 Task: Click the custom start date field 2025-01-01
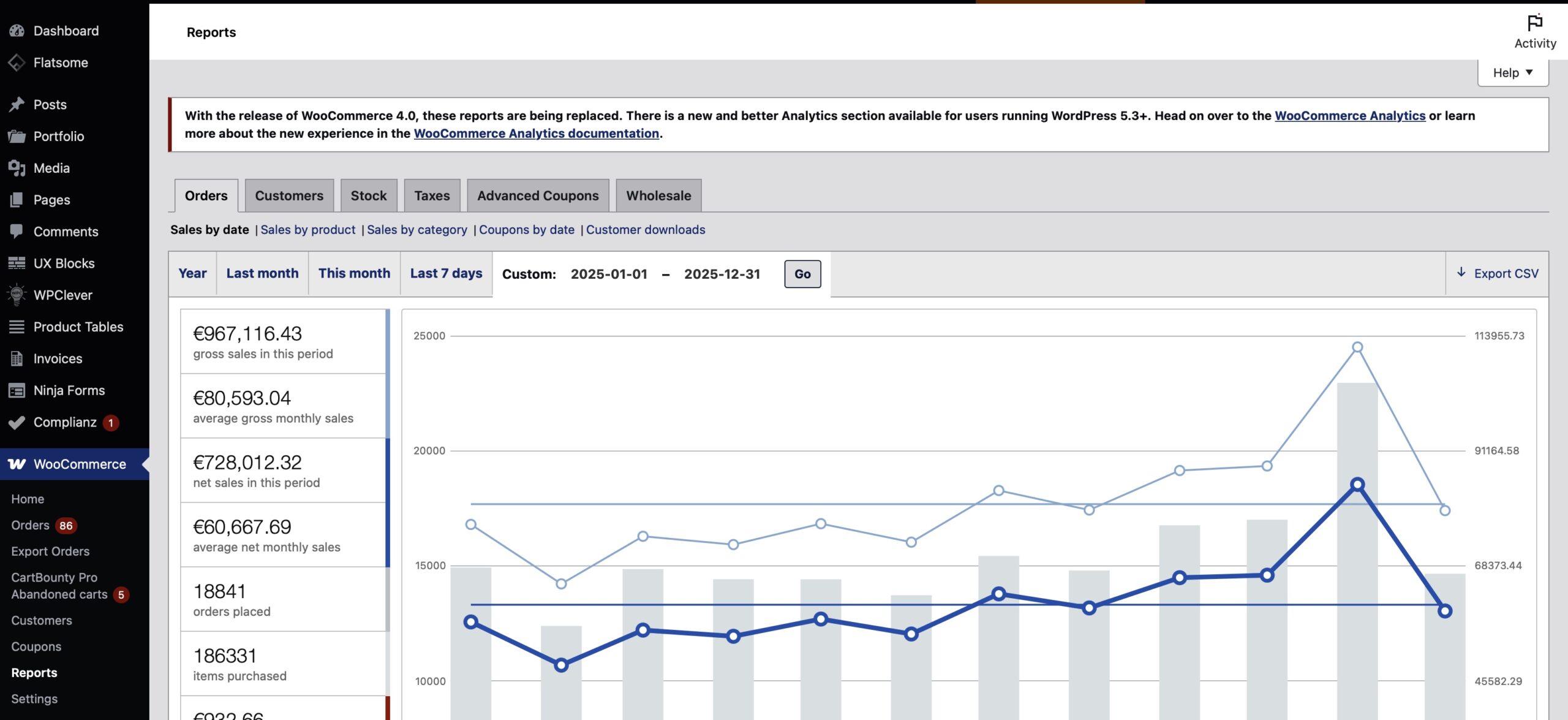click(x=608, y=274)
